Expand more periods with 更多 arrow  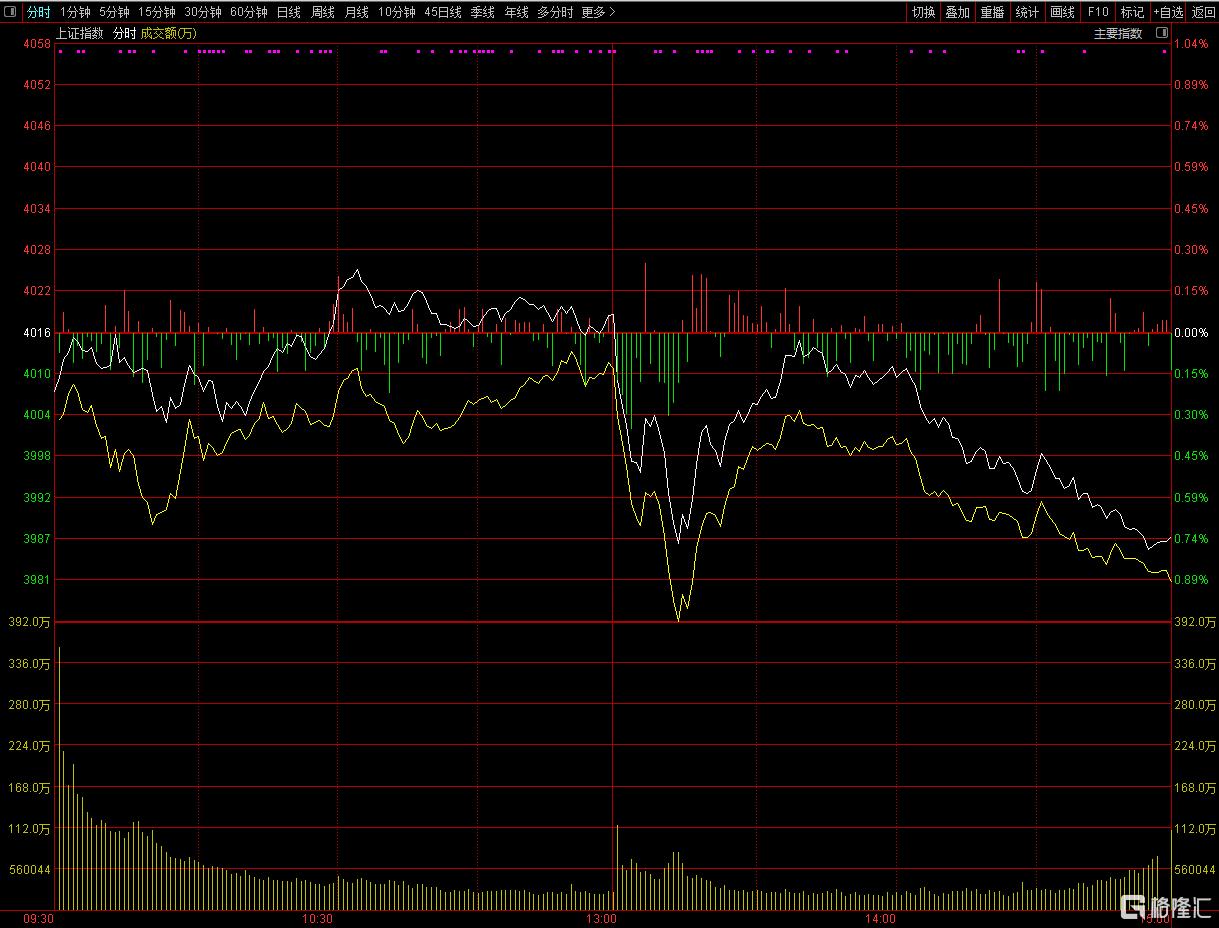[598, 12]
